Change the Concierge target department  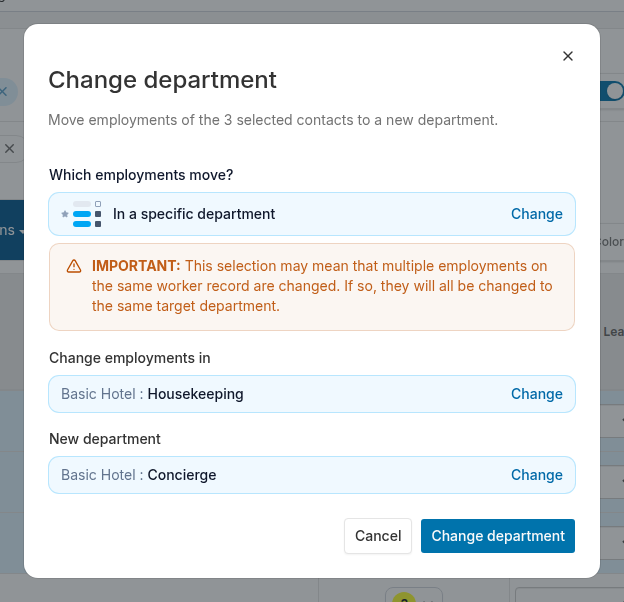pyautogui.click(x=536, y=475)
